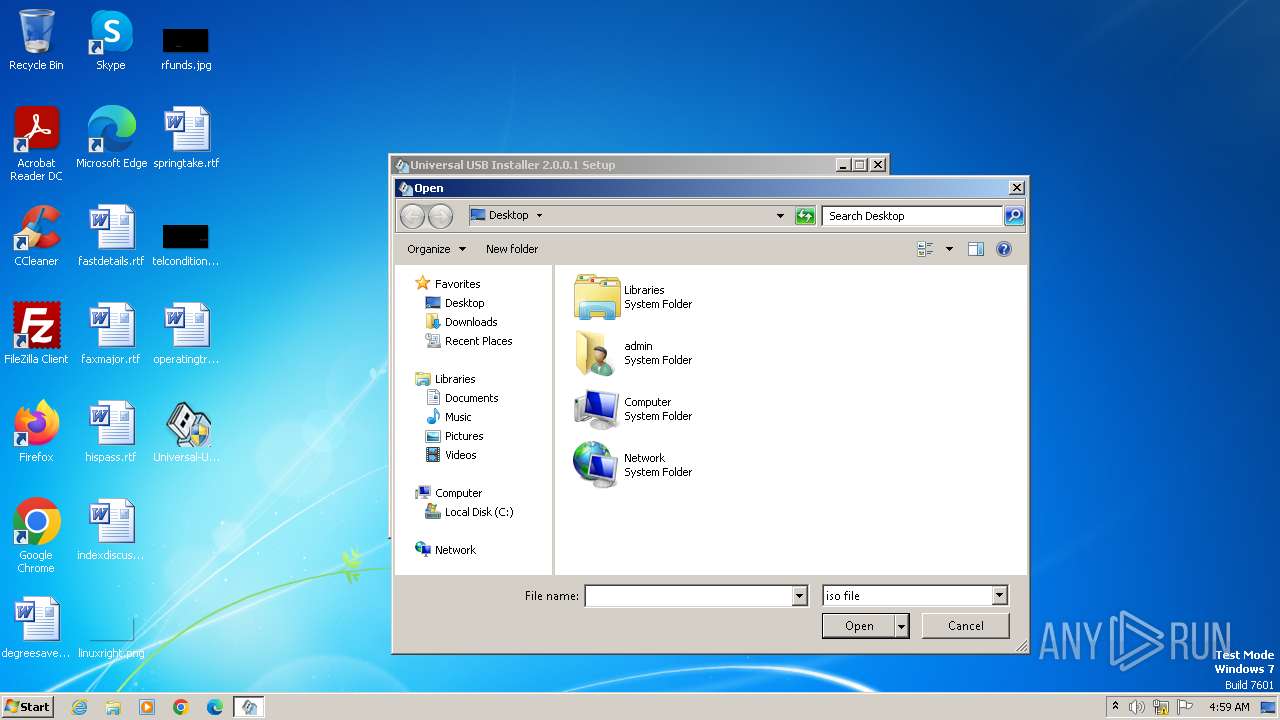Viewport: 1280px width, 720px height.
Task: Click the Search Desktop field
Action: pos(912,215)
